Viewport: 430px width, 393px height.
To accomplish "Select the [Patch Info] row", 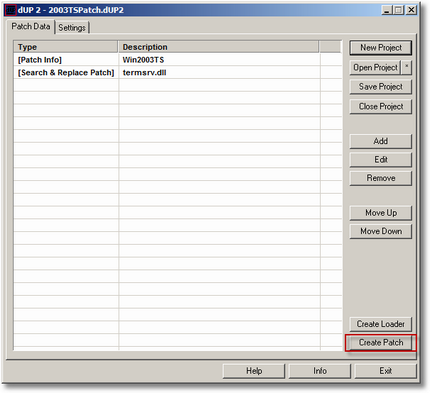I will point(178,60).
